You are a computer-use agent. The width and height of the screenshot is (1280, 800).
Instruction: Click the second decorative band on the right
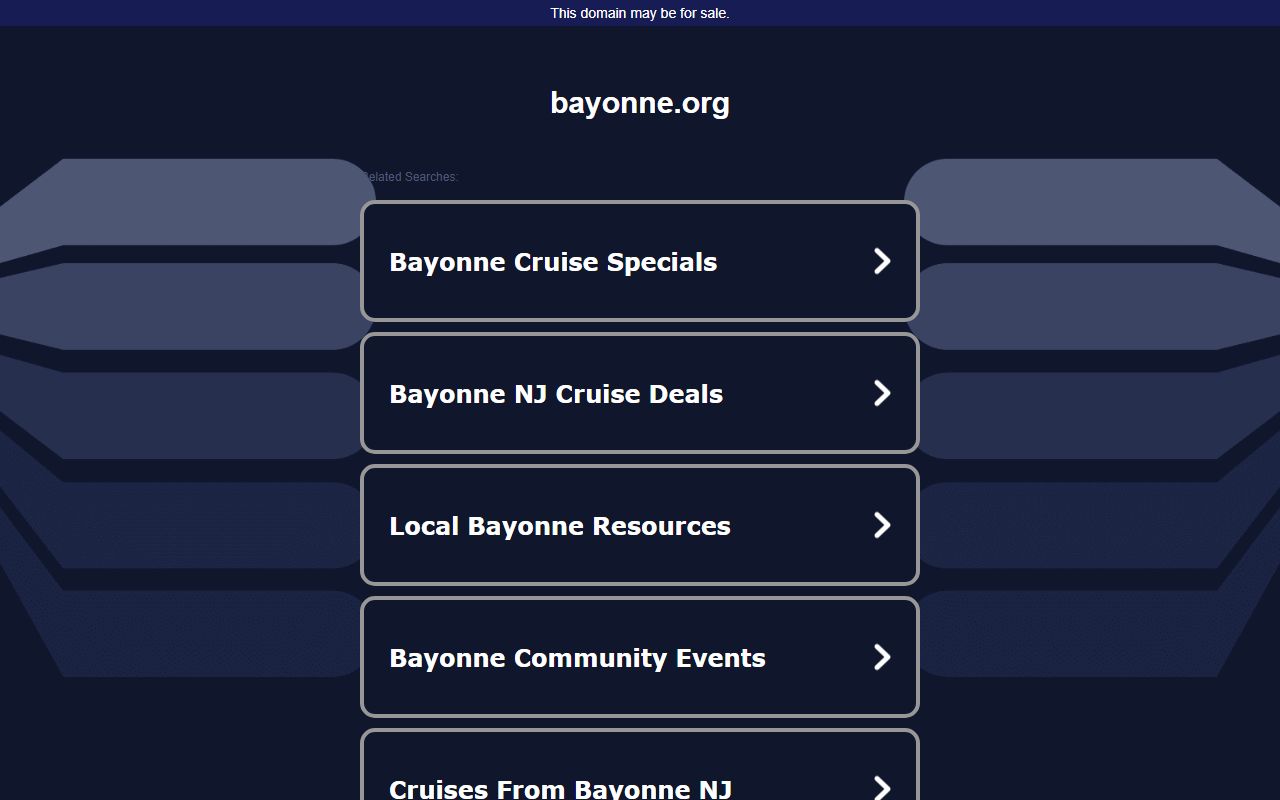(x=1080, y=307)
